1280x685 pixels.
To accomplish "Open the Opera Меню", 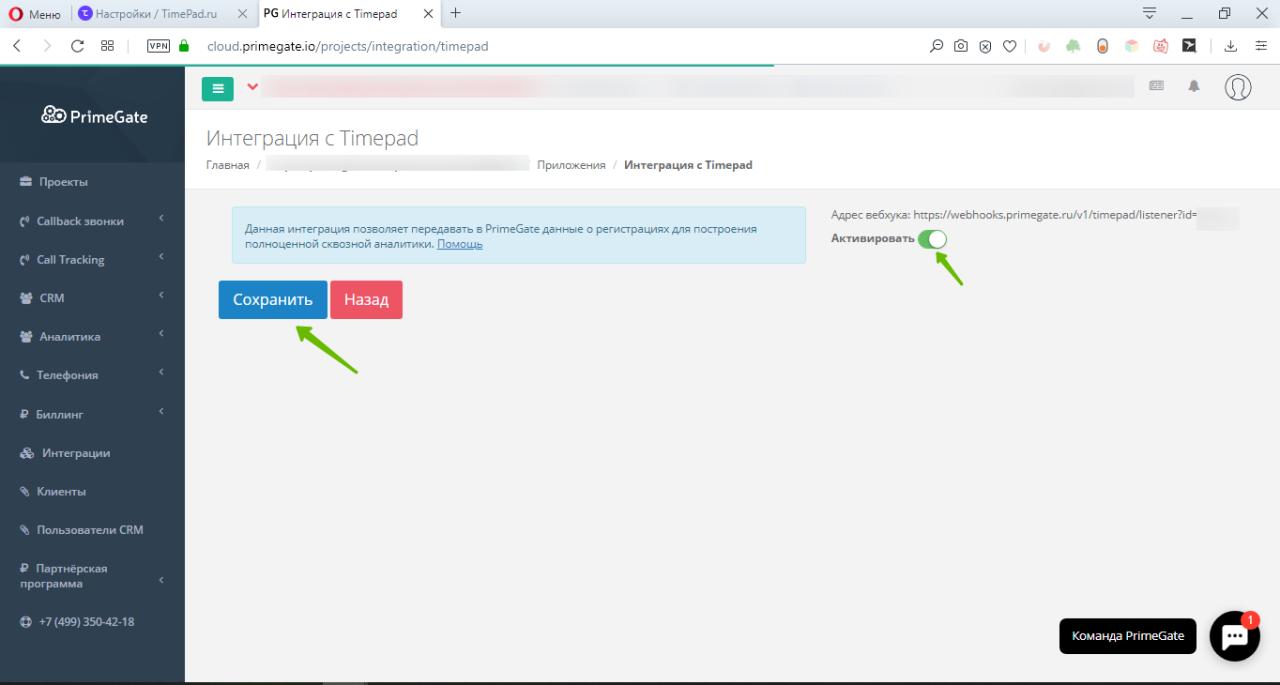I will (x=33, y=14).
